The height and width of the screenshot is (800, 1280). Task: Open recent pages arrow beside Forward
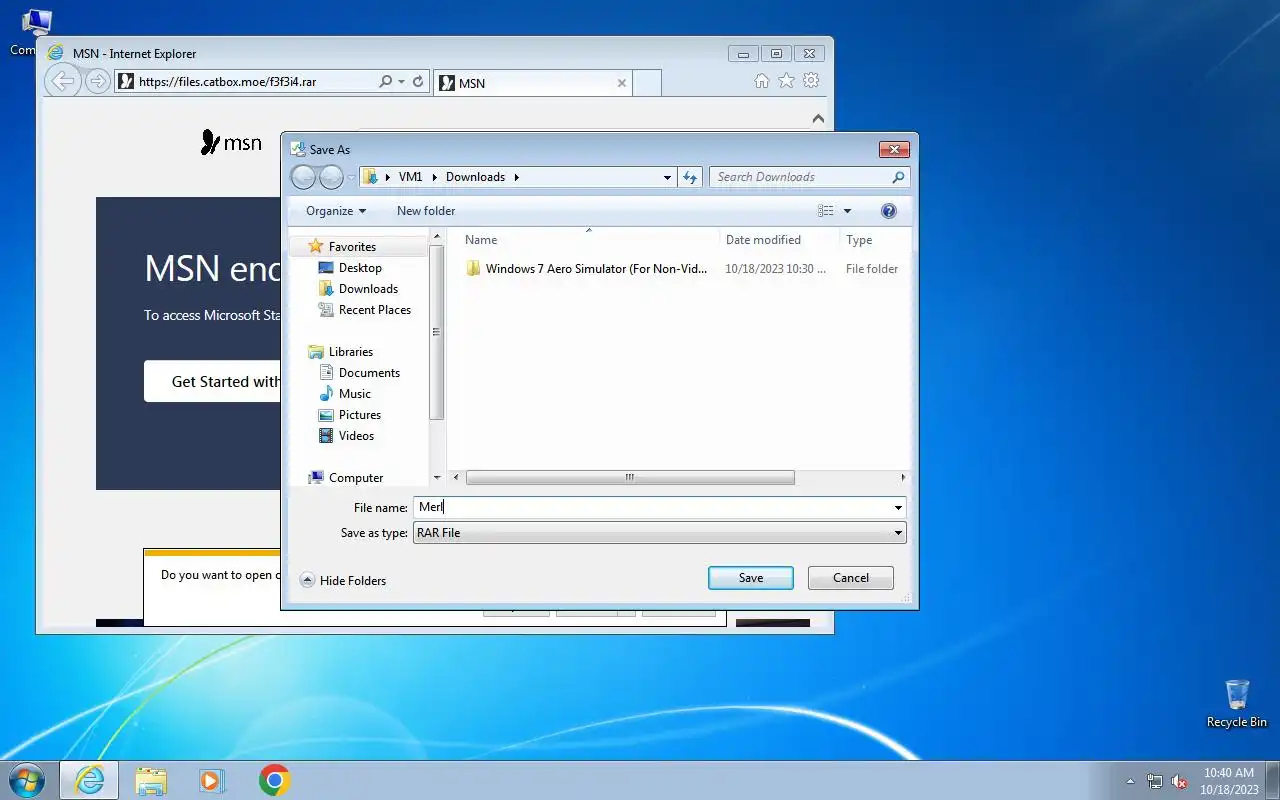tap(351, 178)
